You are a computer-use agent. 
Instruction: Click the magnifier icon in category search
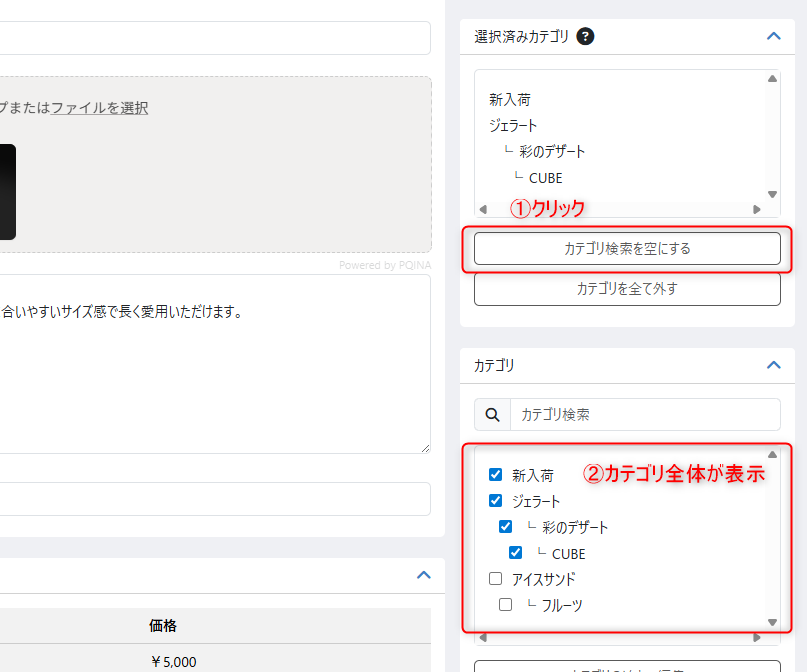point(492,414)
